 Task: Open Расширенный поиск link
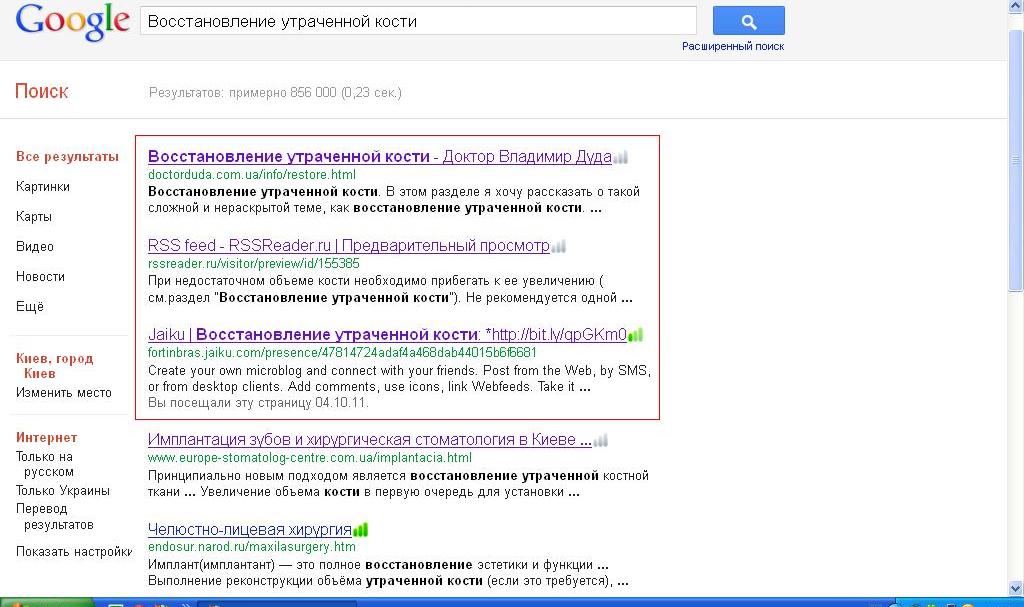coord(733,46)
